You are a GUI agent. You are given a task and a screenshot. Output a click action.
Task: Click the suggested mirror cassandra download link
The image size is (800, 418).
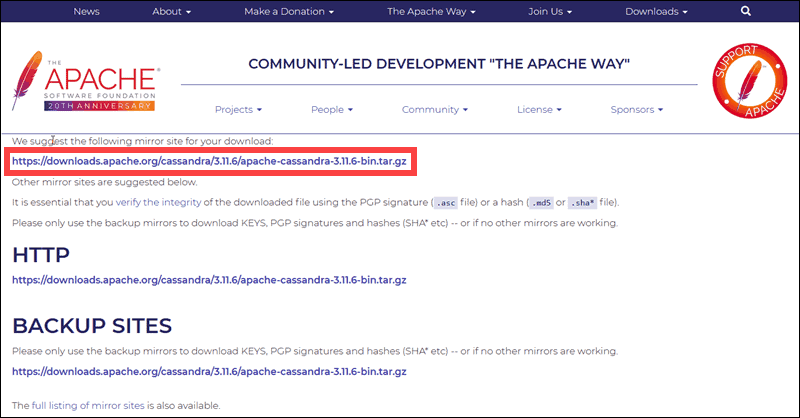[x=209, y=161]
